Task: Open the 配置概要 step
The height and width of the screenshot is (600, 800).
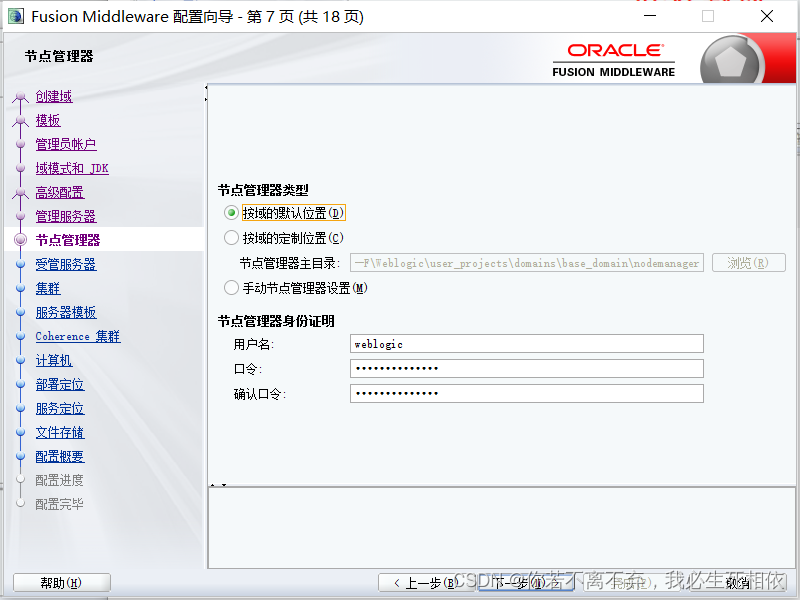Action: point(60,456)
